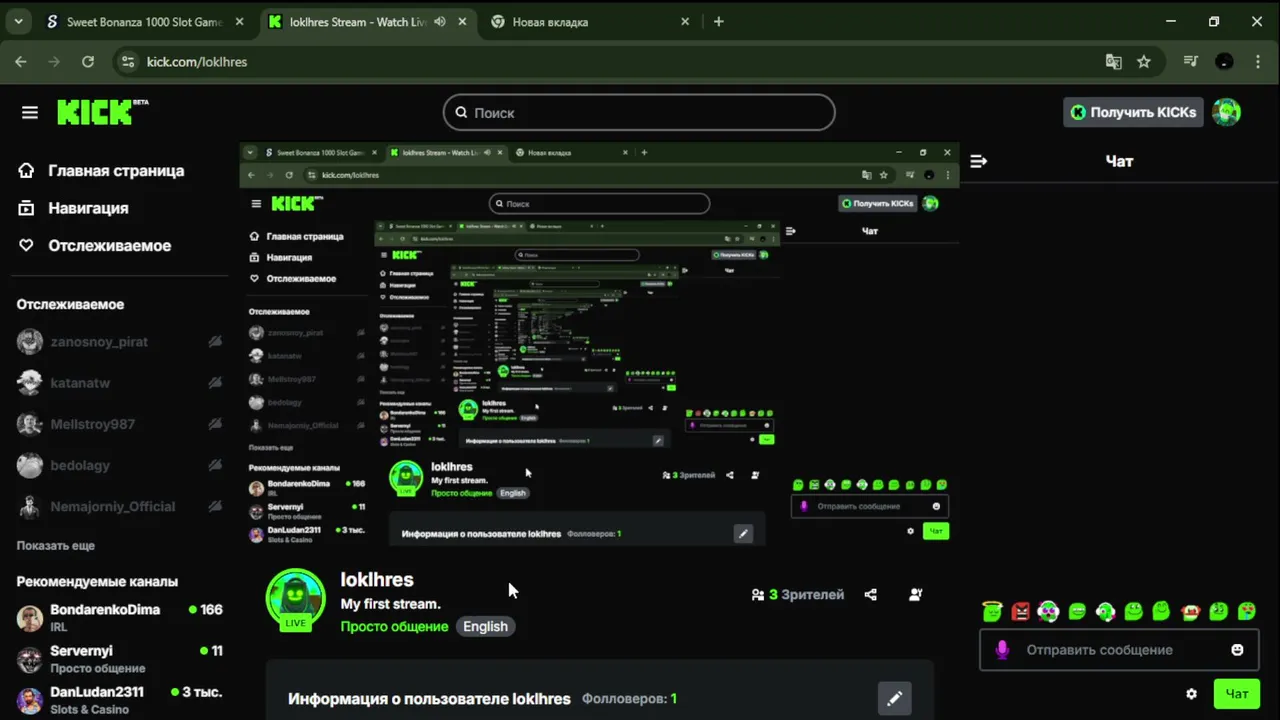Open the emoji picker in chat input
This screenshot has height=720, width=1280.
click(1237, 650)
